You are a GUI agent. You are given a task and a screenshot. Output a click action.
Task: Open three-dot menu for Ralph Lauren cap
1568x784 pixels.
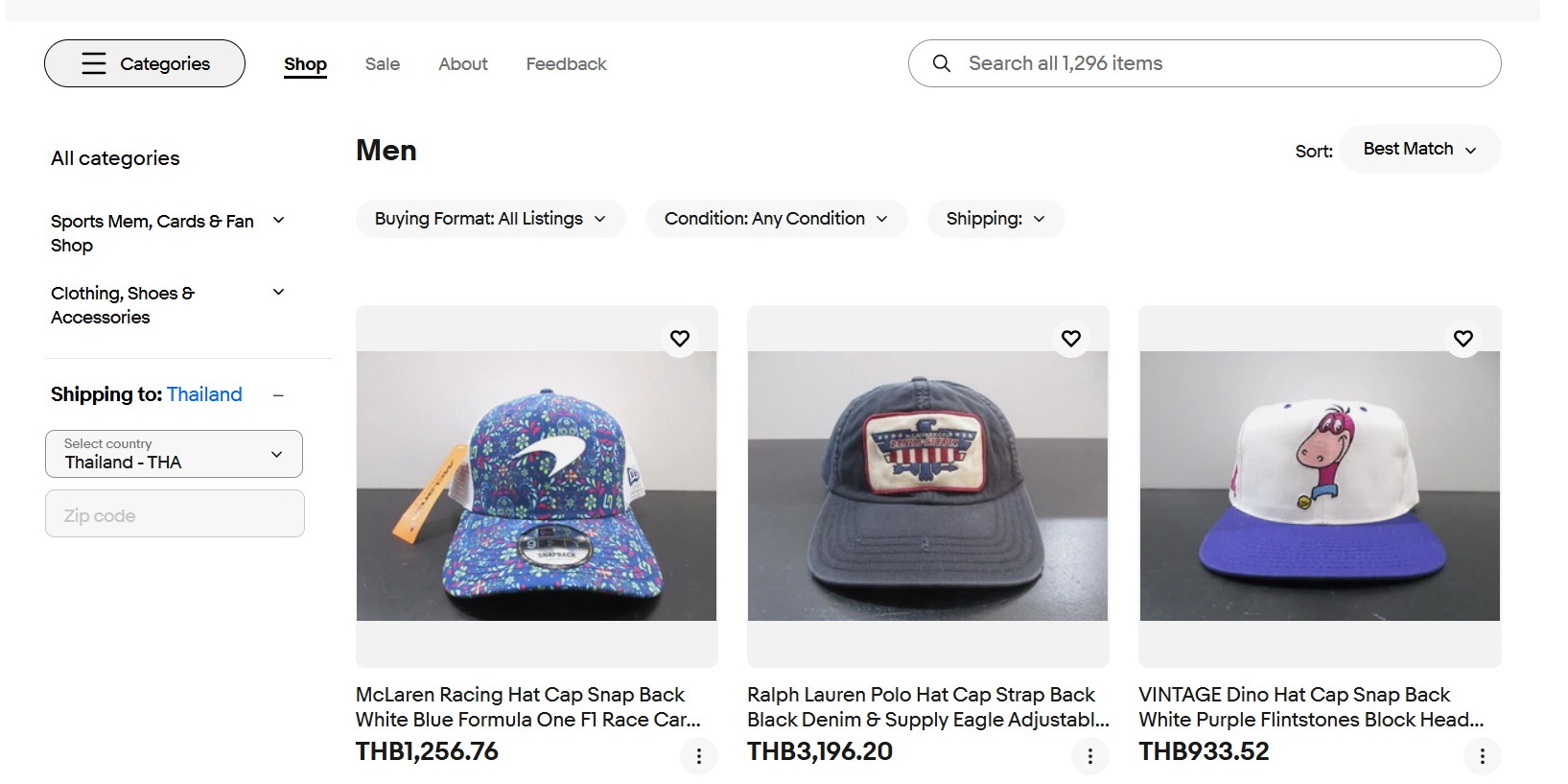pos(1090,756)
